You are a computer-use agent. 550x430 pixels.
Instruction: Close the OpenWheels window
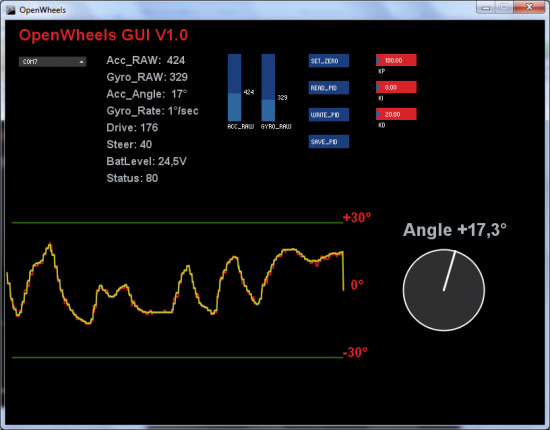[x=529, y=7]
